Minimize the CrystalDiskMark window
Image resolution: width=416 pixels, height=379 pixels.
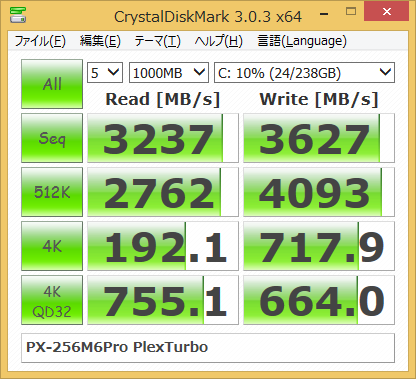324,14
